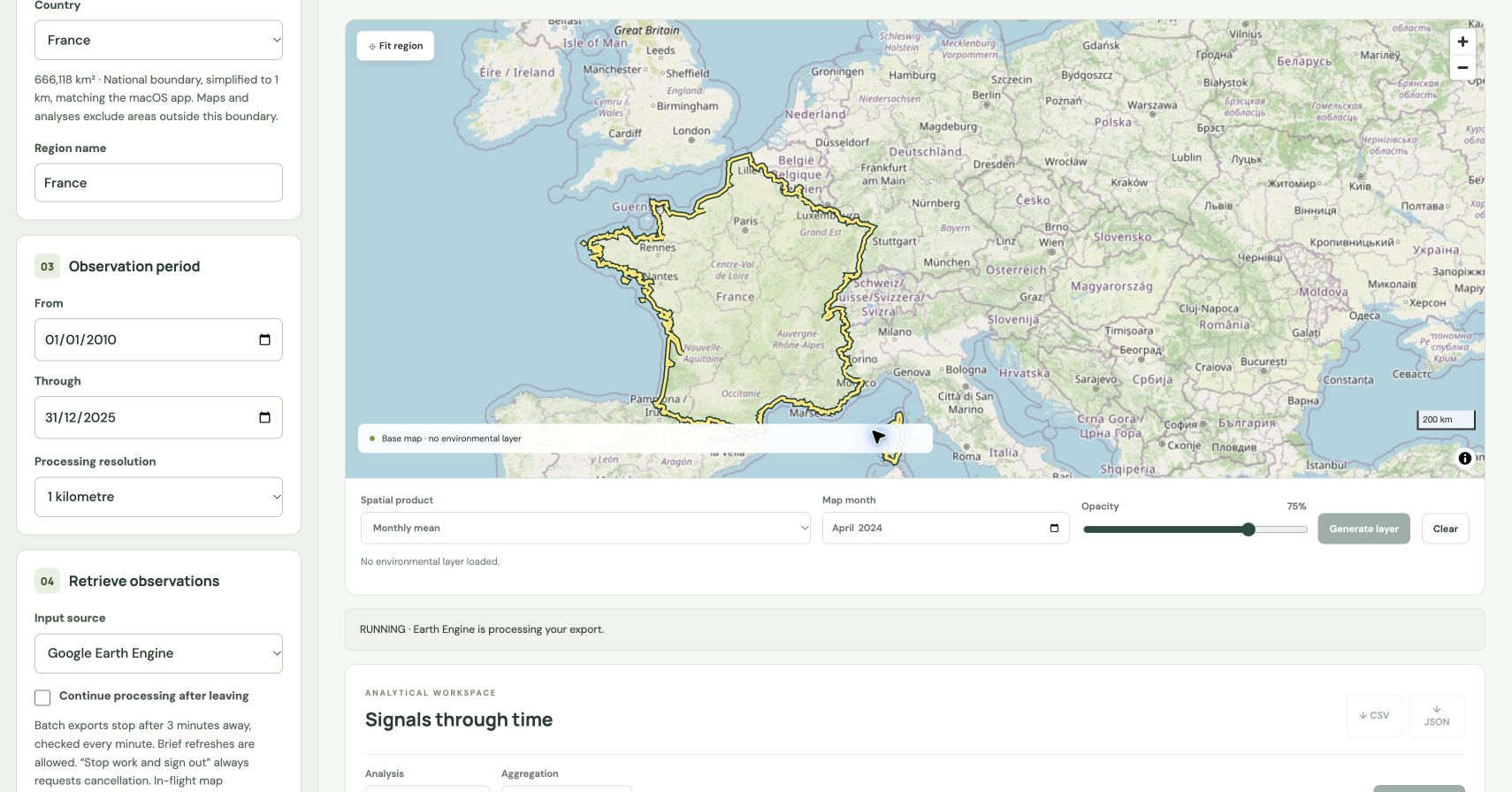Focus the Region name field

(158, 182)
